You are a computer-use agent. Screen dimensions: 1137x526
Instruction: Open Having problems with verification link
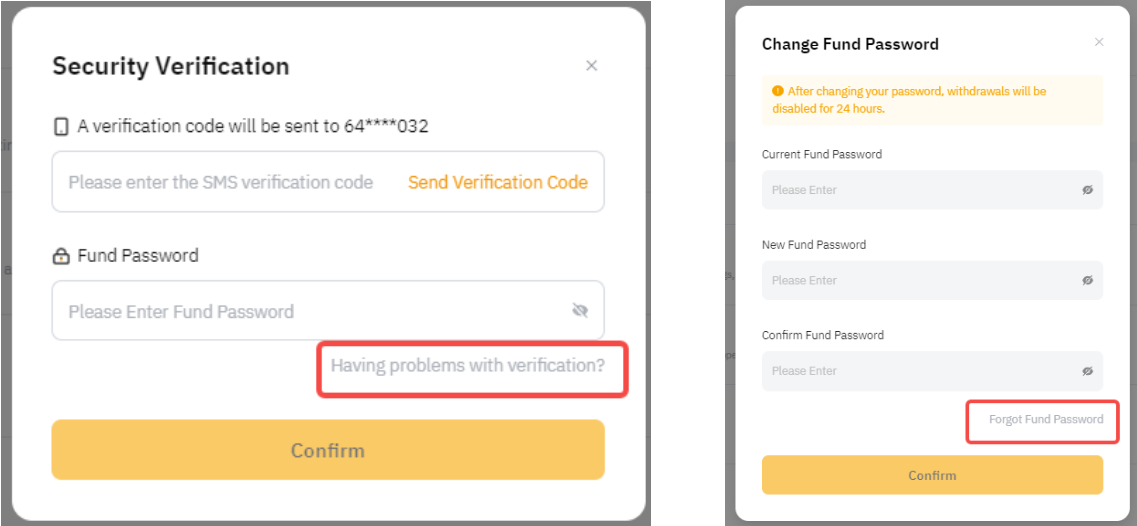(467, 366)
